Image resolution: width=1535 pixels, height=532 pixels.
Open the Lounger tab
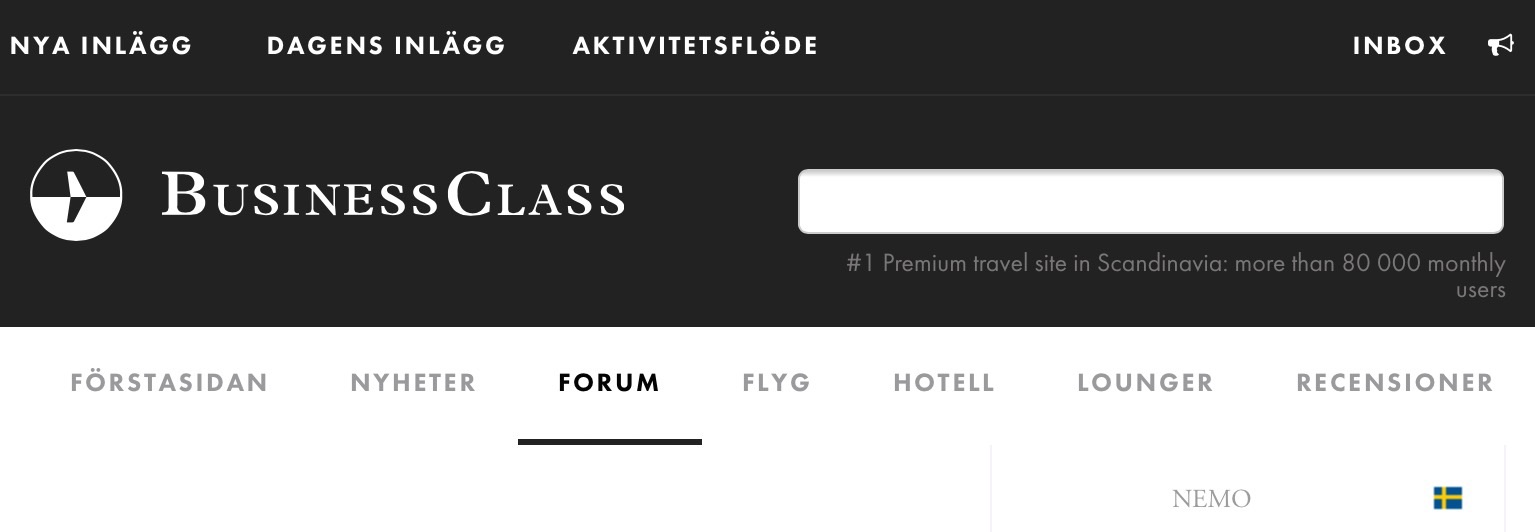tap(1145, 383)
